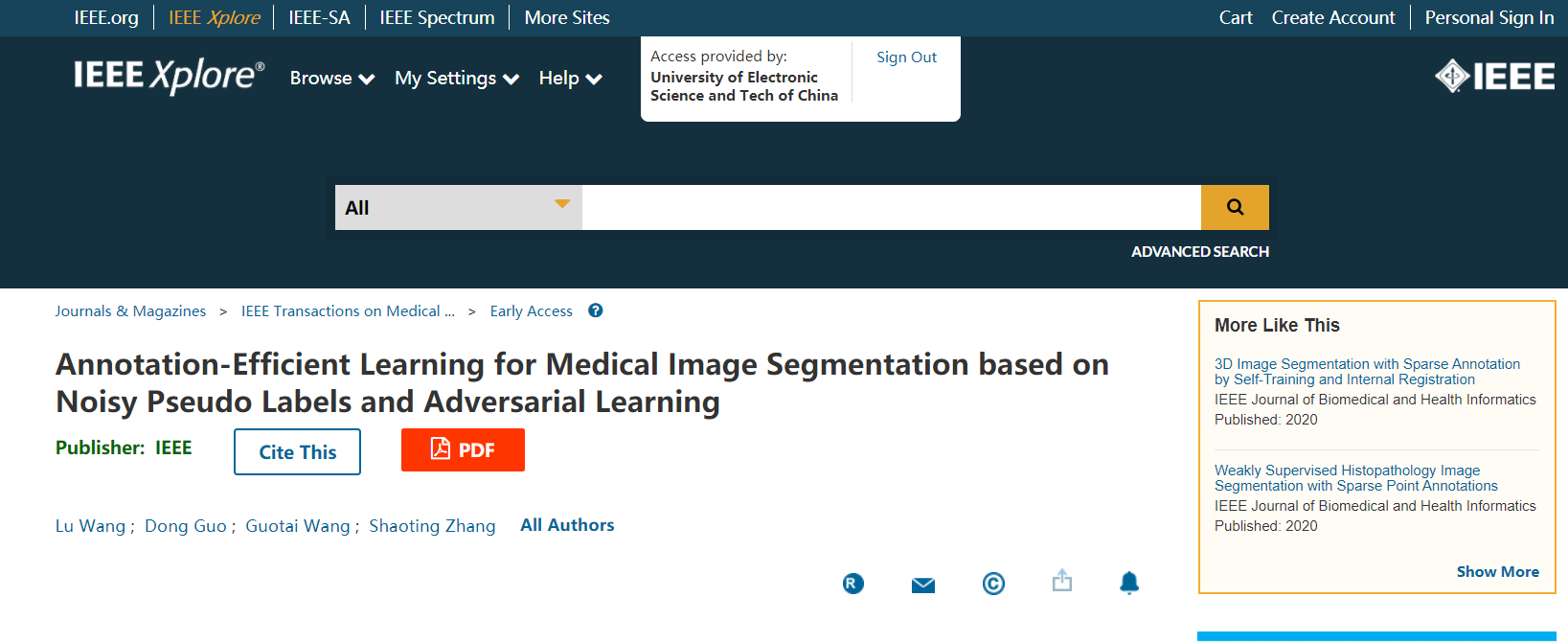Open the More Sites menu item
Screen dimensions: 1568x643
(x=566, y=17)
